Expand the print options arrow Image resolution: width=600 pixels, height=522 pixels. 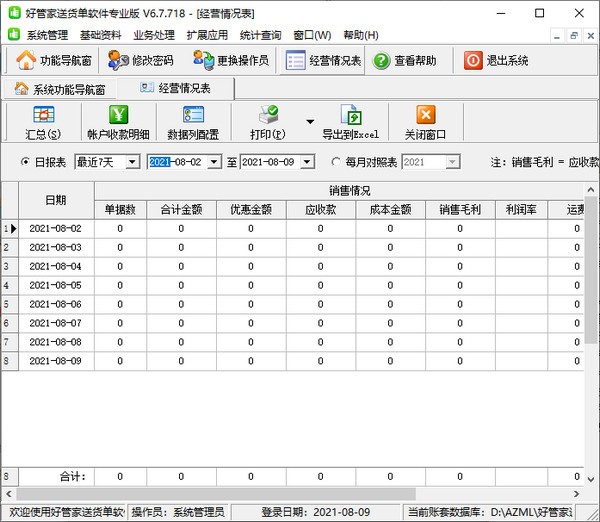pyautogui.click(x=310, y=122)
